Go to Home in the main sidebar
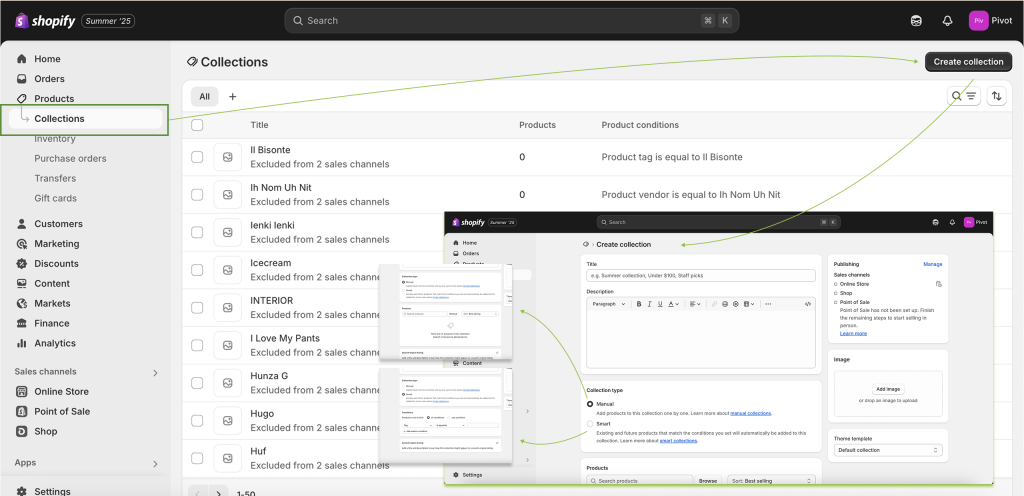The height and width of the screenshot is (496, 1024). (x=47, y=59)
